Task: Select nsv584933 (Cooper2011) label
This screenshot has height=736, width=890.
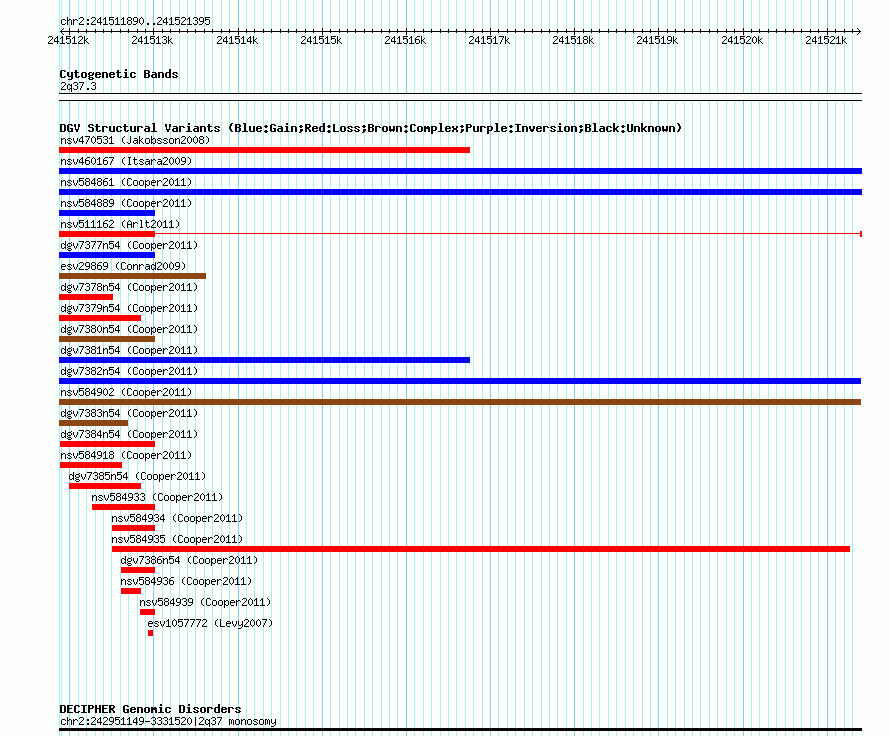Action: click(x=157, y=497)
